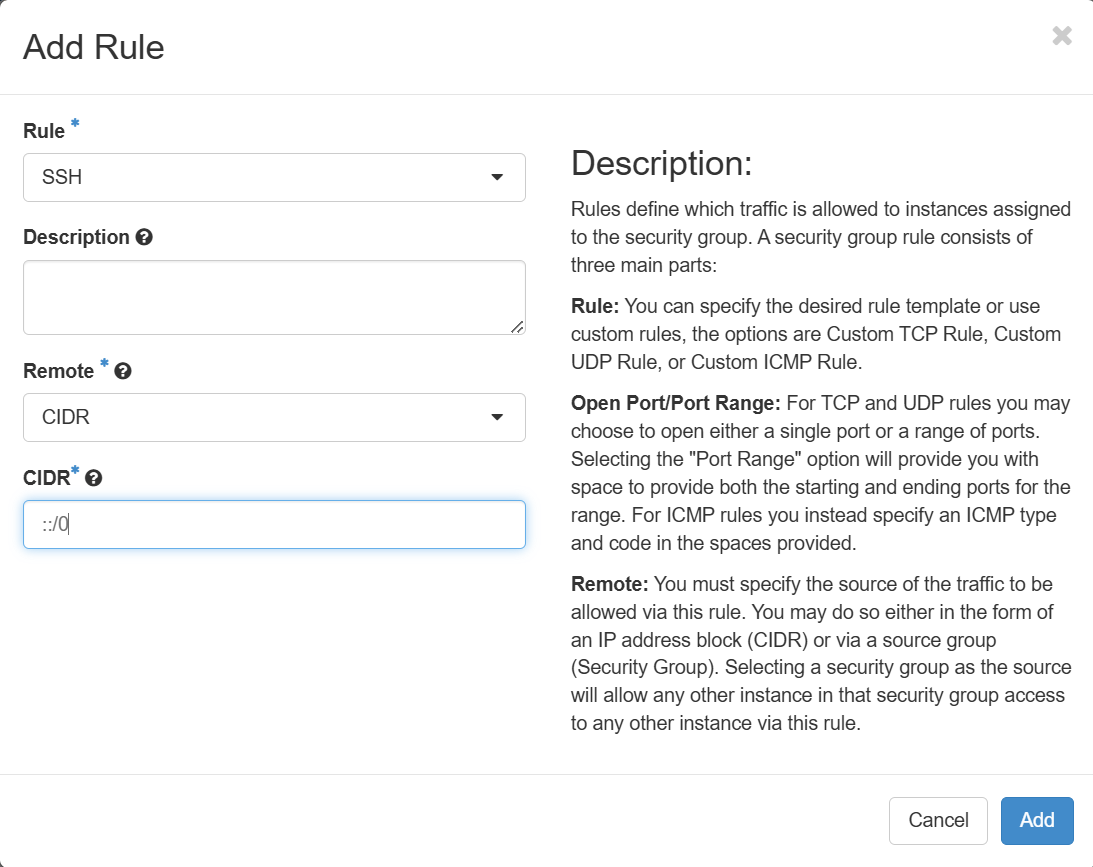Screen dimensions: 1093x867
Task: Click the question mark next to CIDR
Action: pyautogui.click(x=94, y=478)
